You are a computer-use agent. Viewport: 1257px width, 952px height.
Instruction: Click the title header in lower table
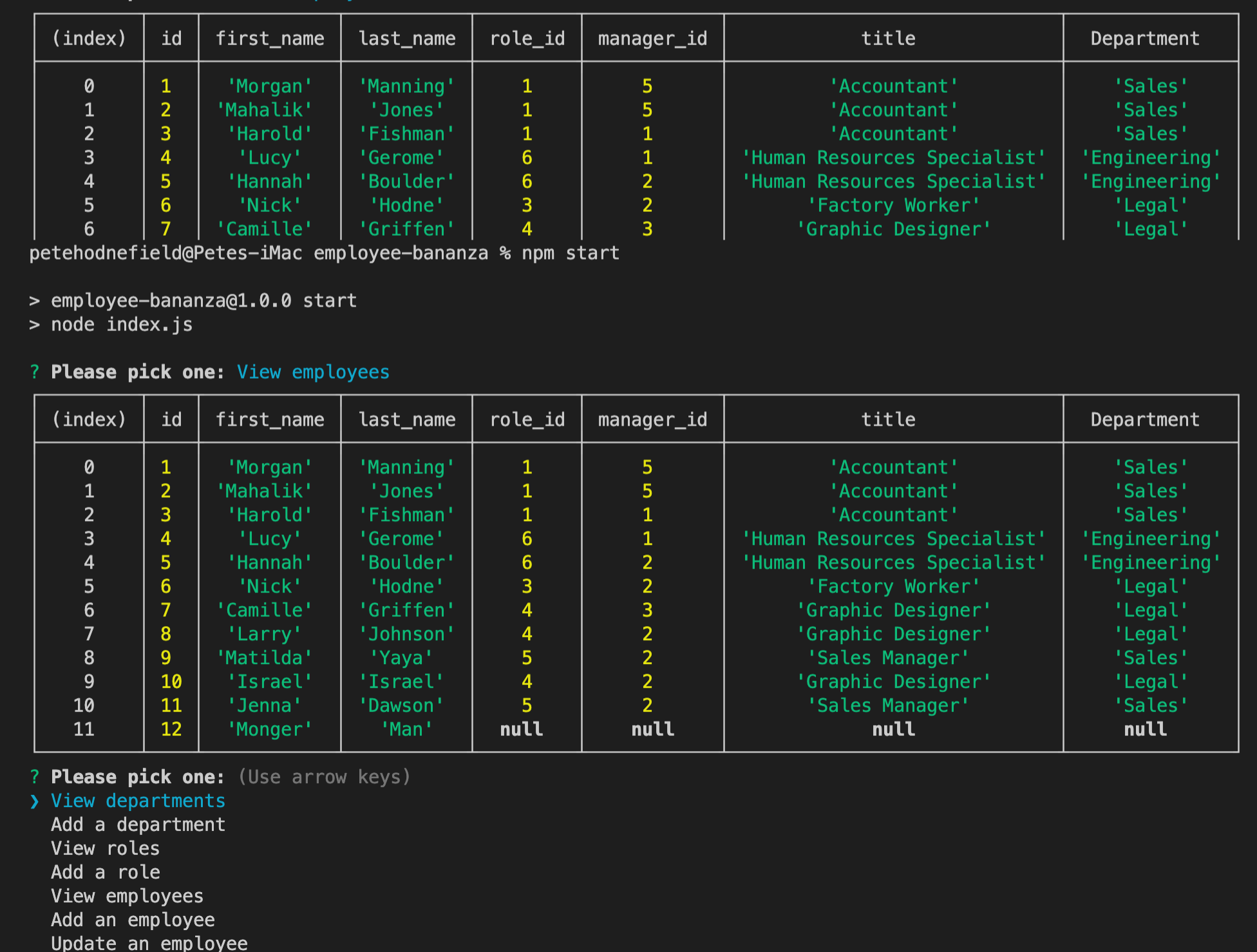(x=888, y=419)
